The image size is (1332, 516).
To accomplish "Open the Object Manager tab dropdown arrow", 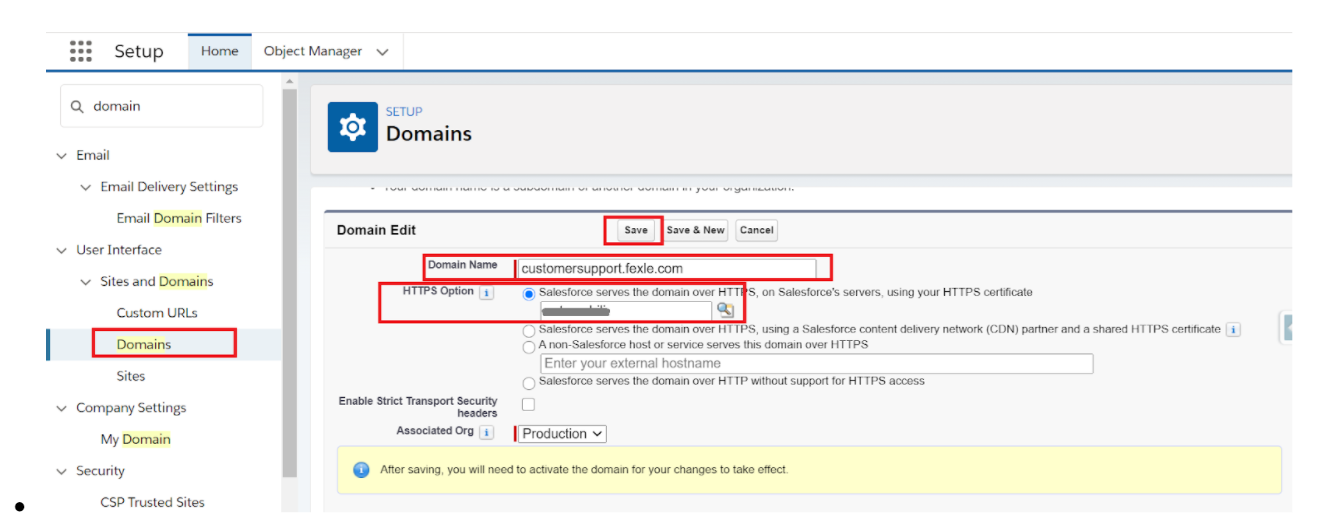I will click(382, 52).
